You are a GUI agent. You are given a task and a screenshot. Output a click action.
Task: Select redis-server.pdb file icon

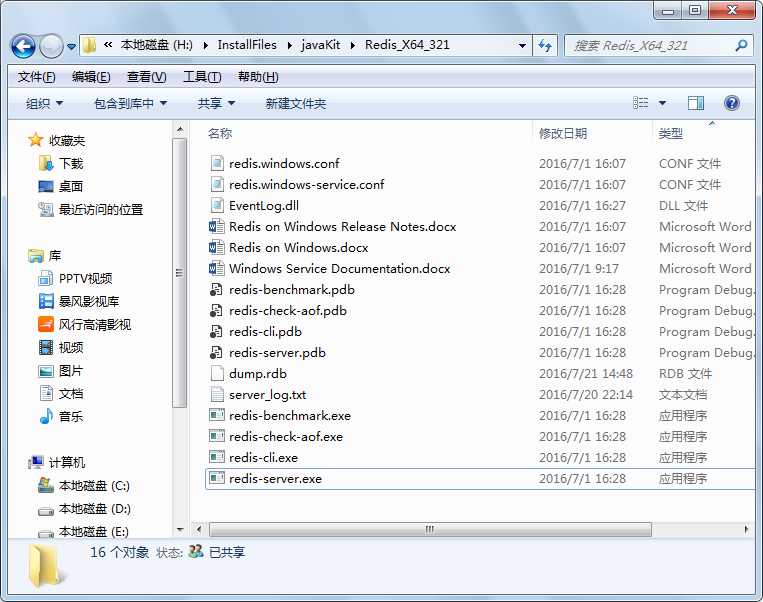point(217,352)
